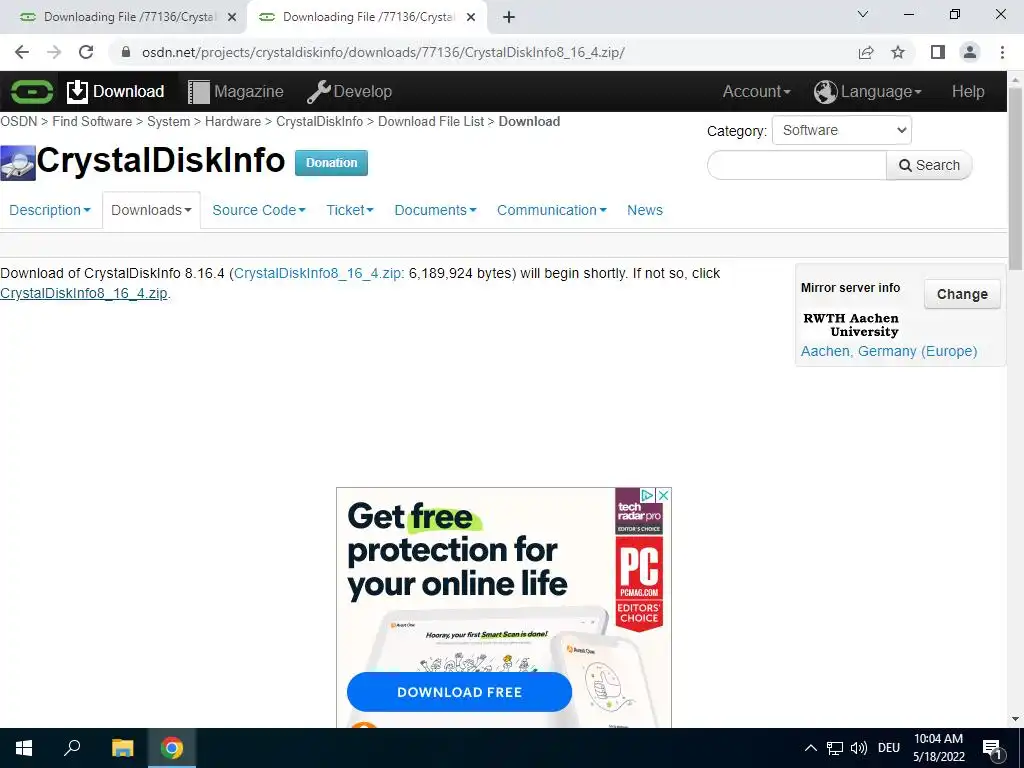Screen dimensions: 1024x768
Task: Click the Search button
Action: point(929,165)
